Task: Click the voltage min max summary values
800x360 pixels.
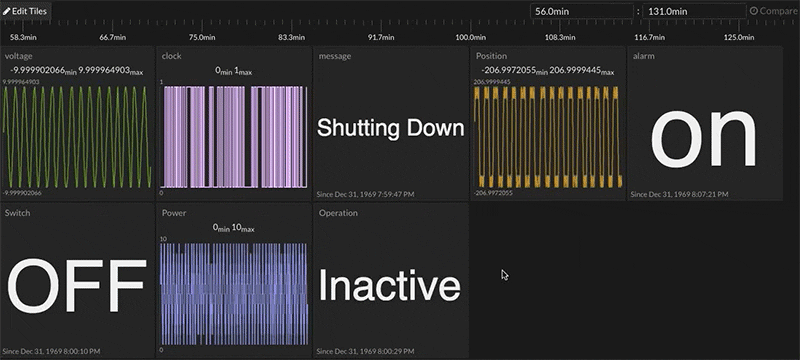Action: 77,71
